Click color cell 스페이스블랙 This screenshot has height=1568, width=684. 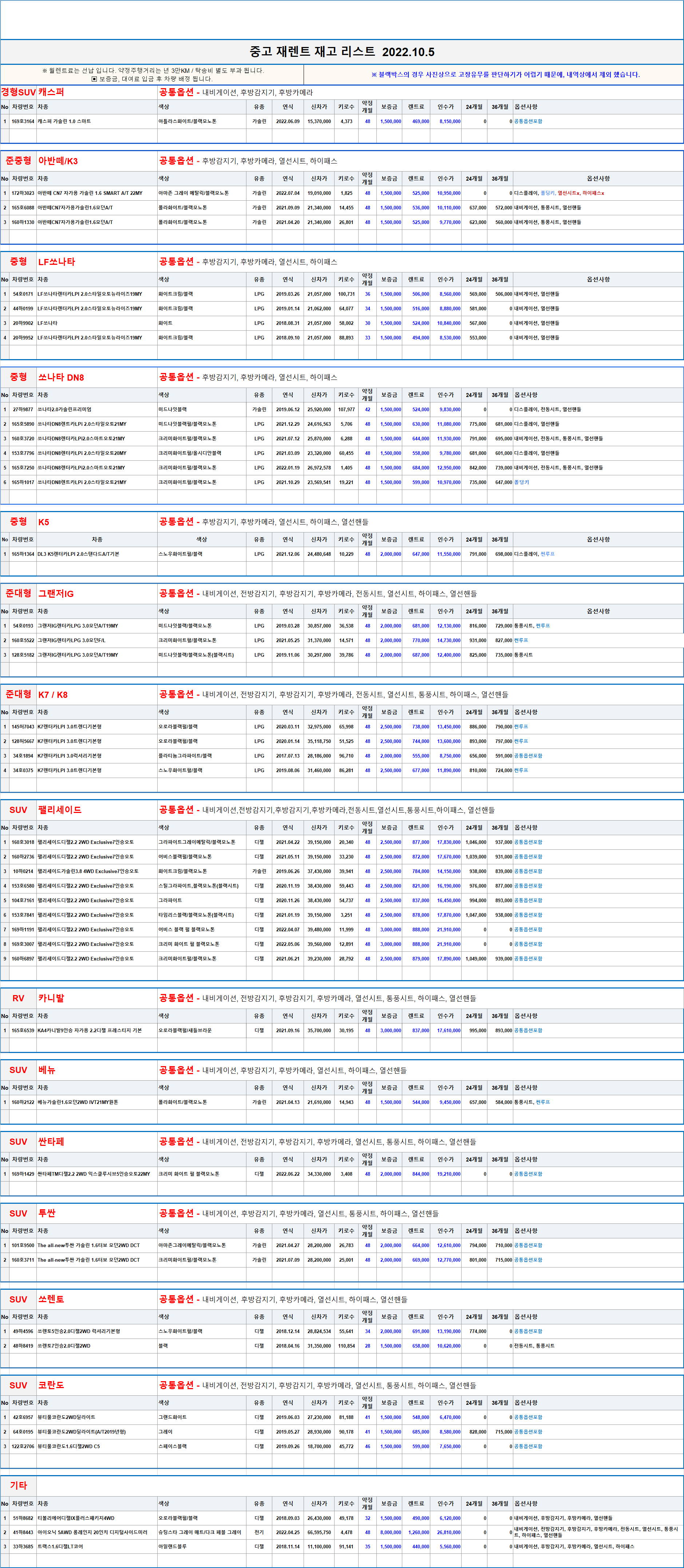pyautogui.click(x=173, y=1447)
